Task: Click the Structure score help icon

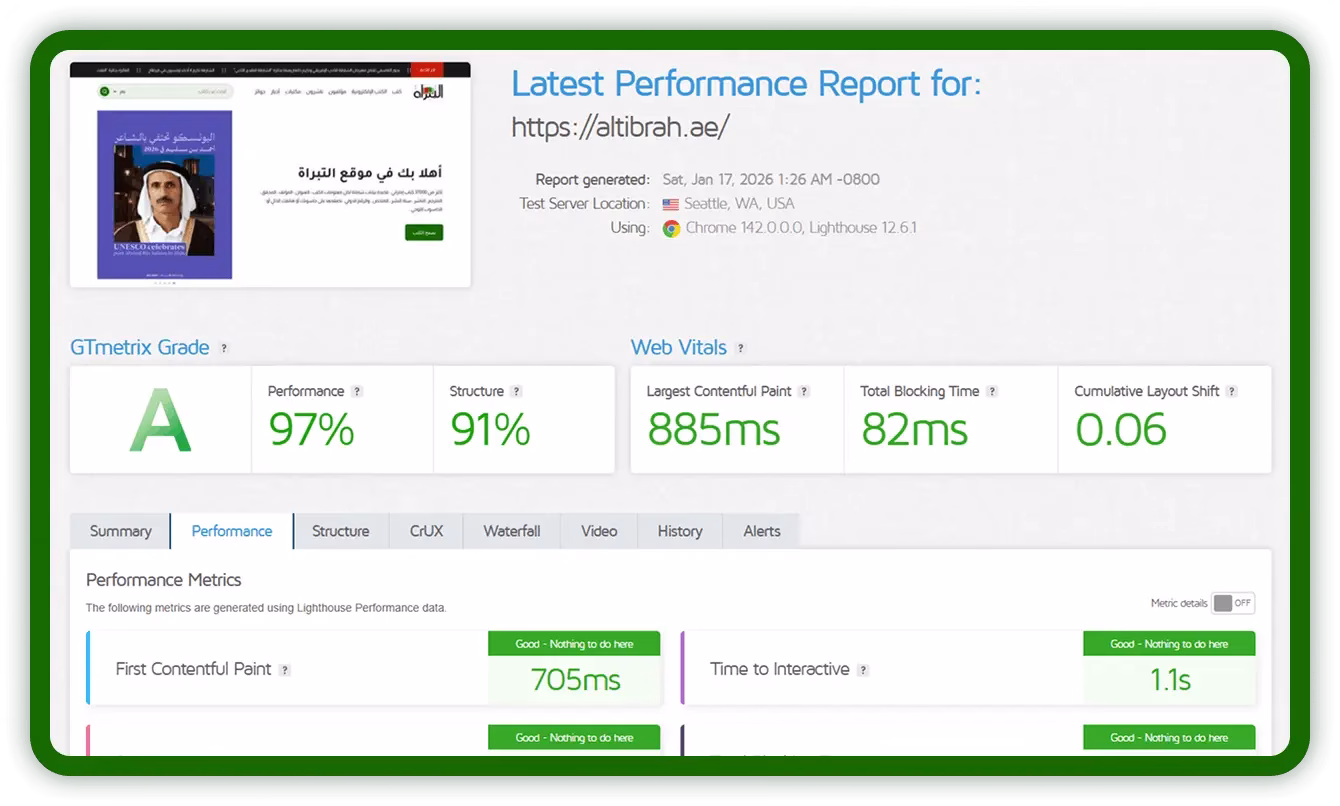Action: [x=516, y=392]
